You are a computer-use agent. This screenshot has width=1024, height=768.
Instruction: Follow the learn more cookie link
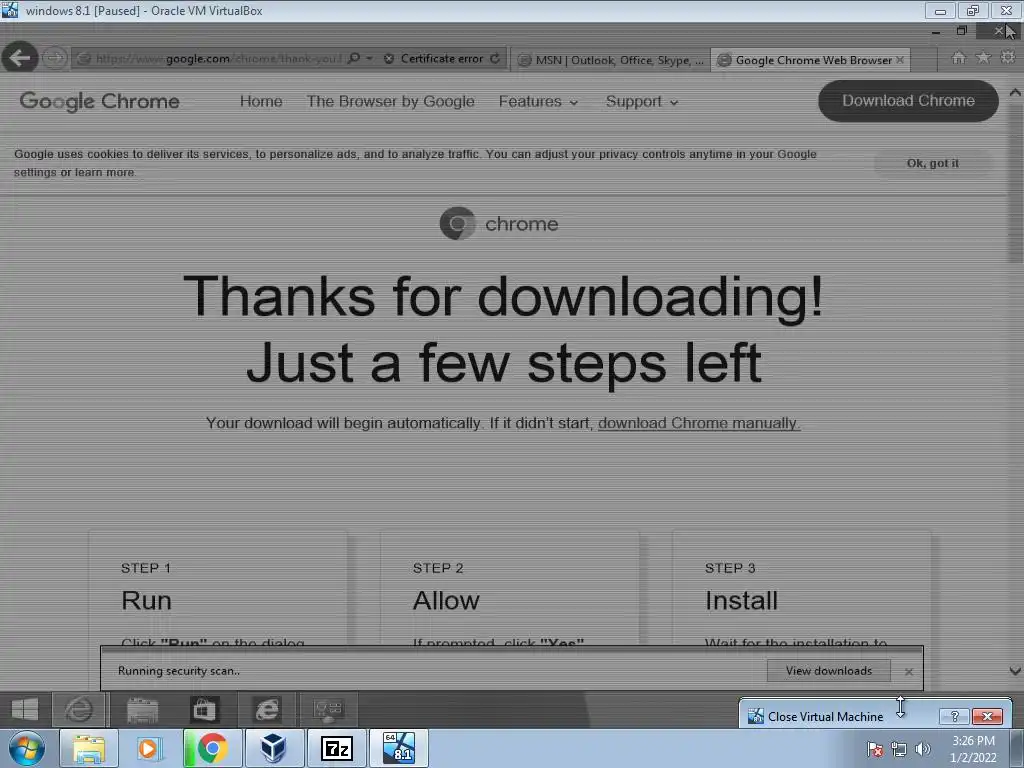tap(104, 172)
